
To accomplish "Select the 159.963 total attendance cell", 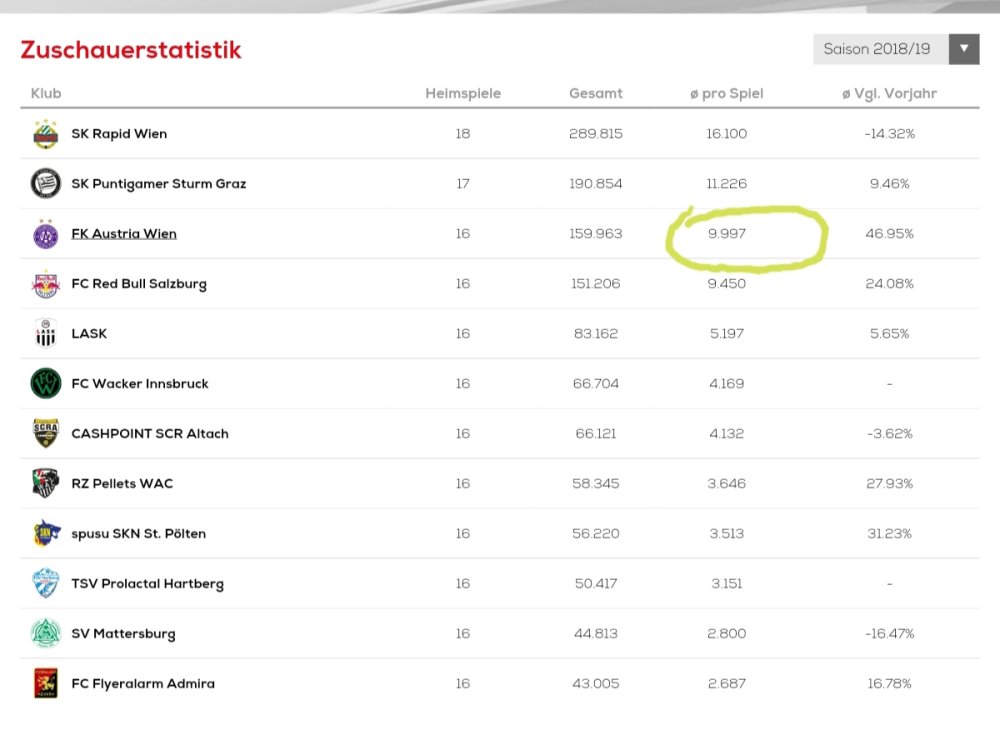I will pyautogui.click(x=596, y=233).
